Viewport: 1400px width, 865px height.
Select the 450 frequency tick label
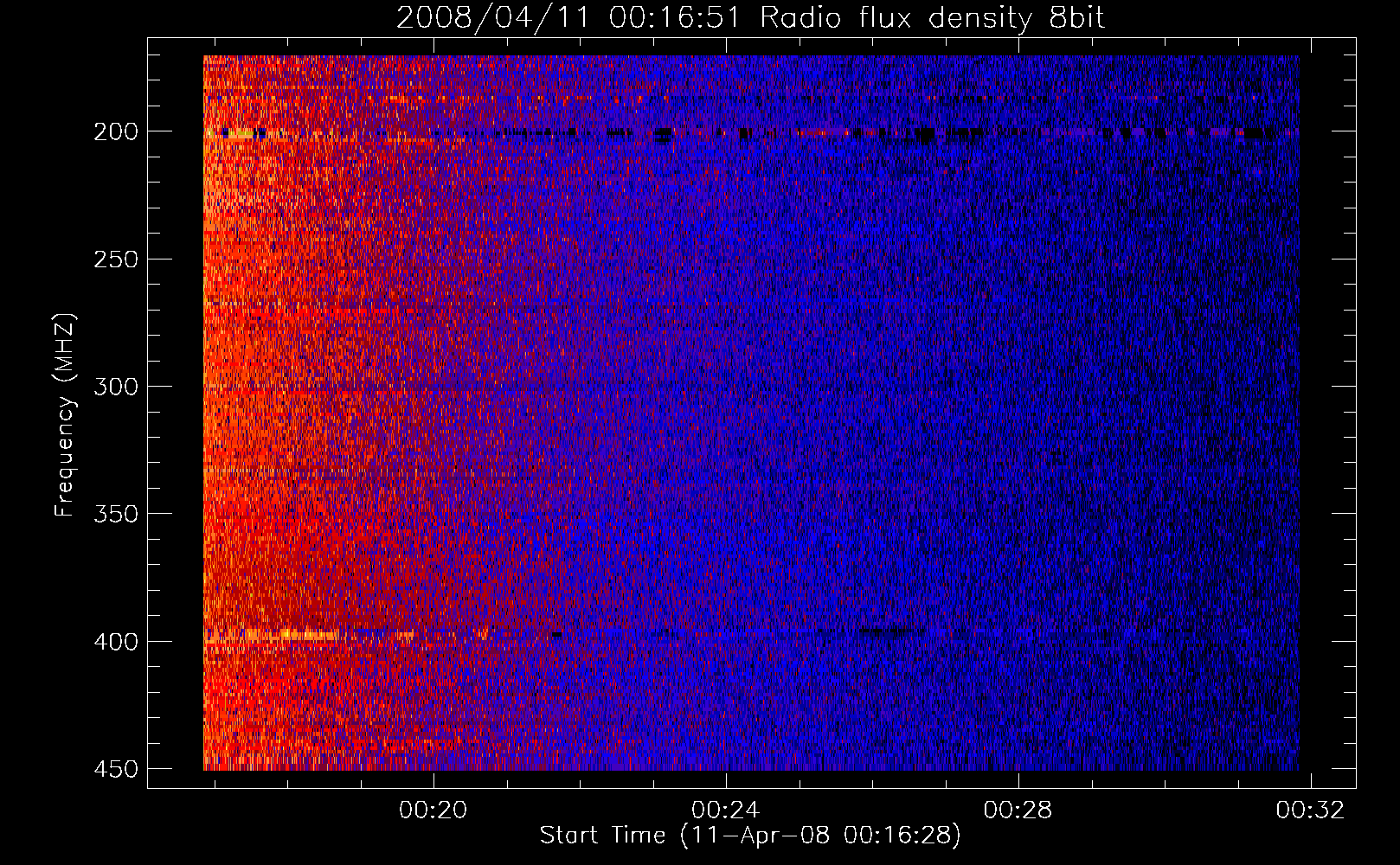[x=116, y=769]
